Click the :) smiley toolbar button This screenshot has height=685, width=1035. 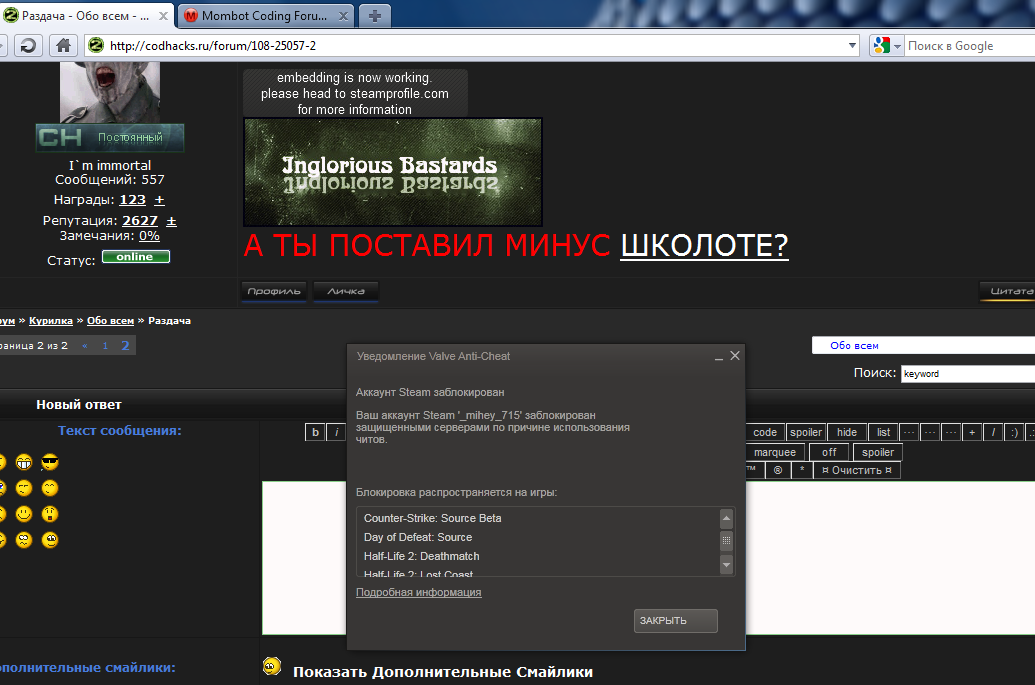coord(1014,432)
